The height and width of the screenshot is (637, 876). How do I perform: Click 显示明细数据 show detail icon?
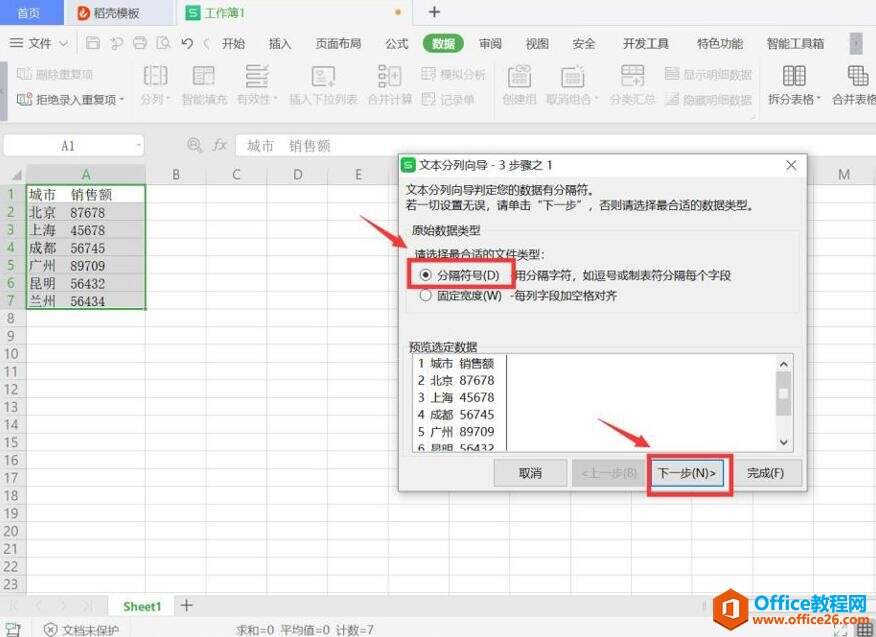[x=672, y=74]
